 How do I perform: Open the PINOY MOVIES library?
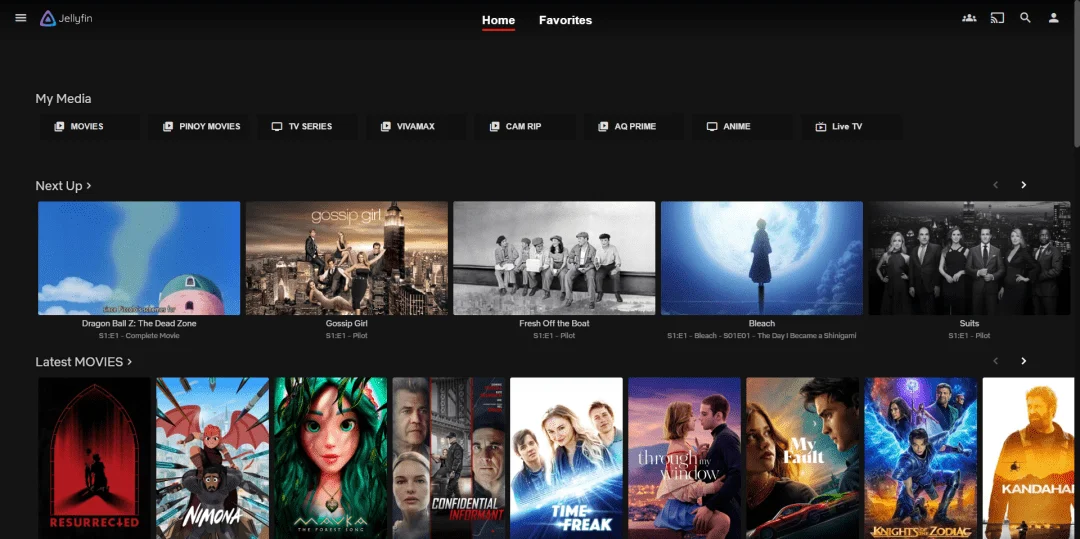[199, 127]
